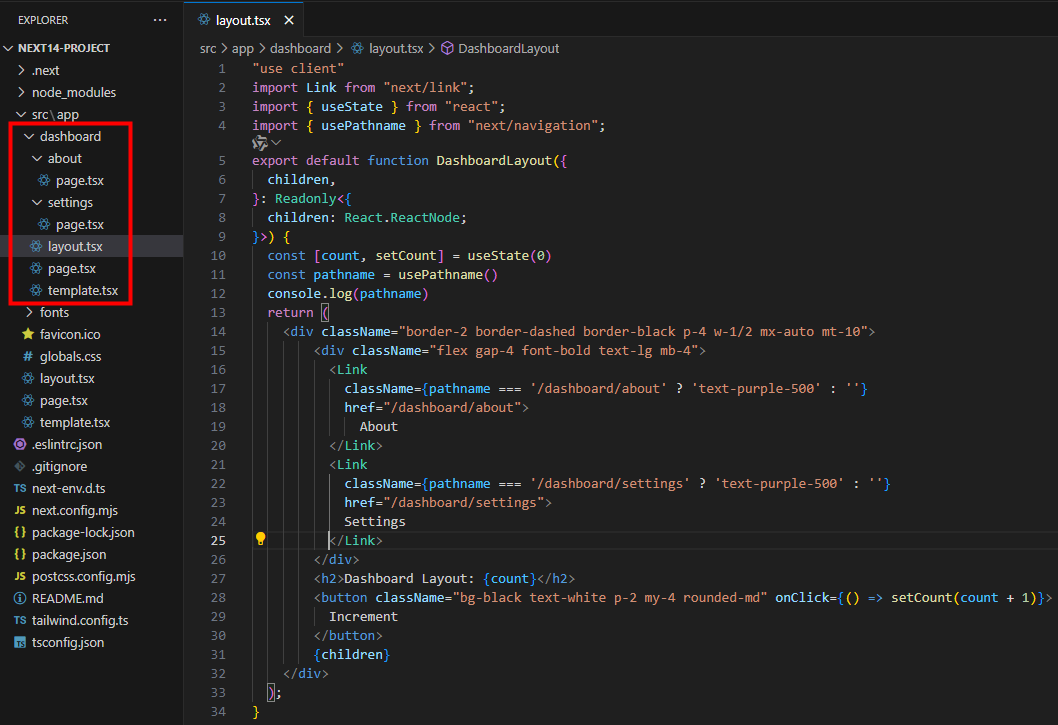Screen dimensions: 1058x725
Task: Click React.ReactNode type on line 8
Action: coord(402,217)
